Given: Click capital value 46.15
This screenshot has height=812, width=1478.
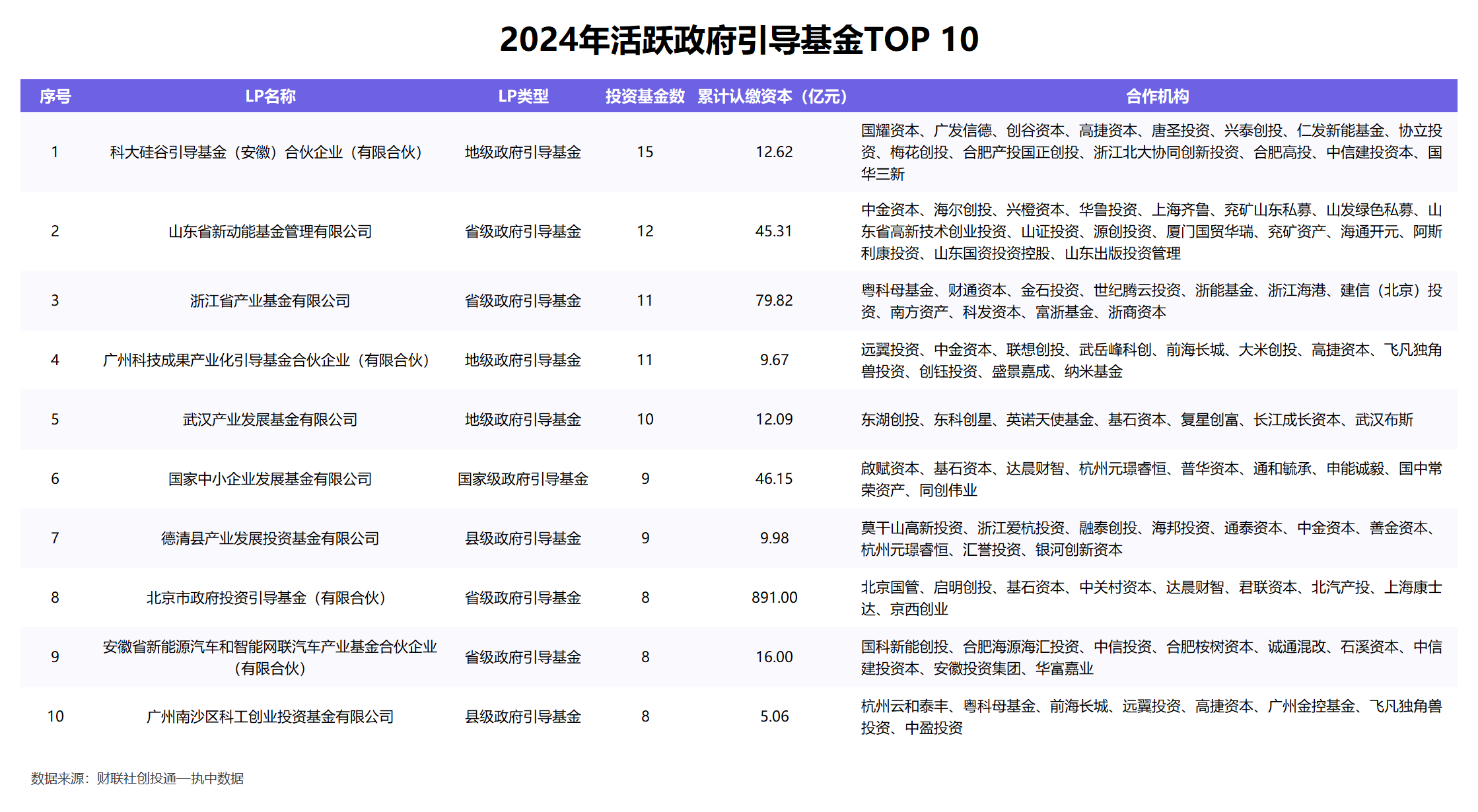Looking at the screenshot, I should coord(774,479).
